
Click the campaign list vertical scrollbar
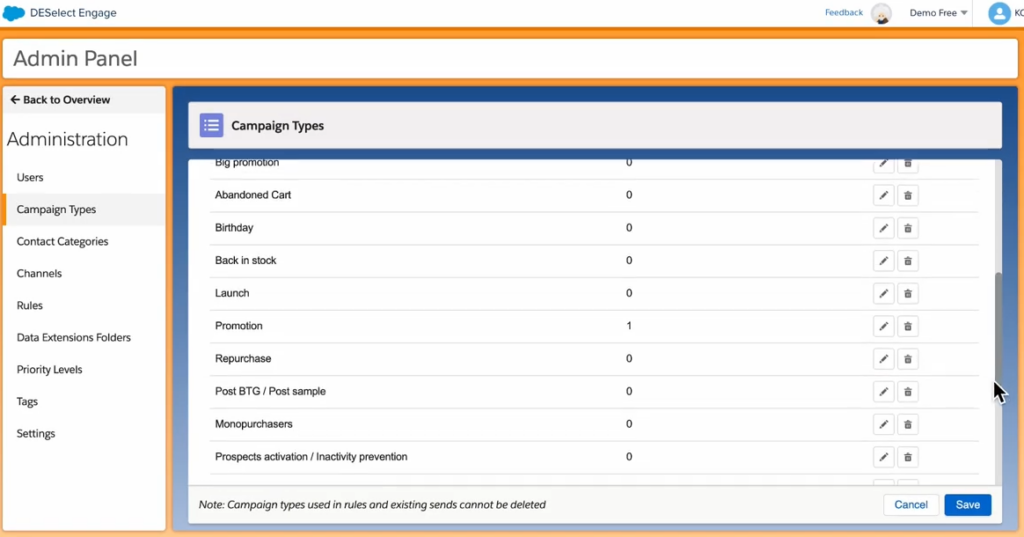pyautogui.click(x=995, y=330)
